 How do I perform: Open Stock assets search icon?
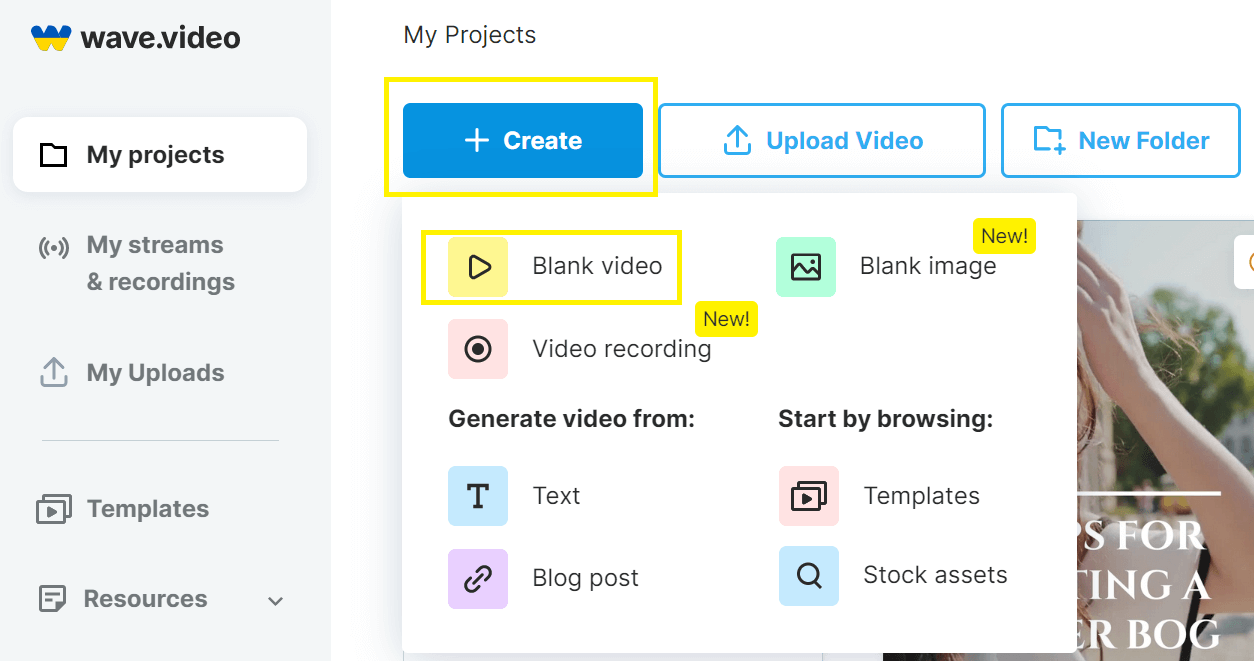(x=809, y=576)
